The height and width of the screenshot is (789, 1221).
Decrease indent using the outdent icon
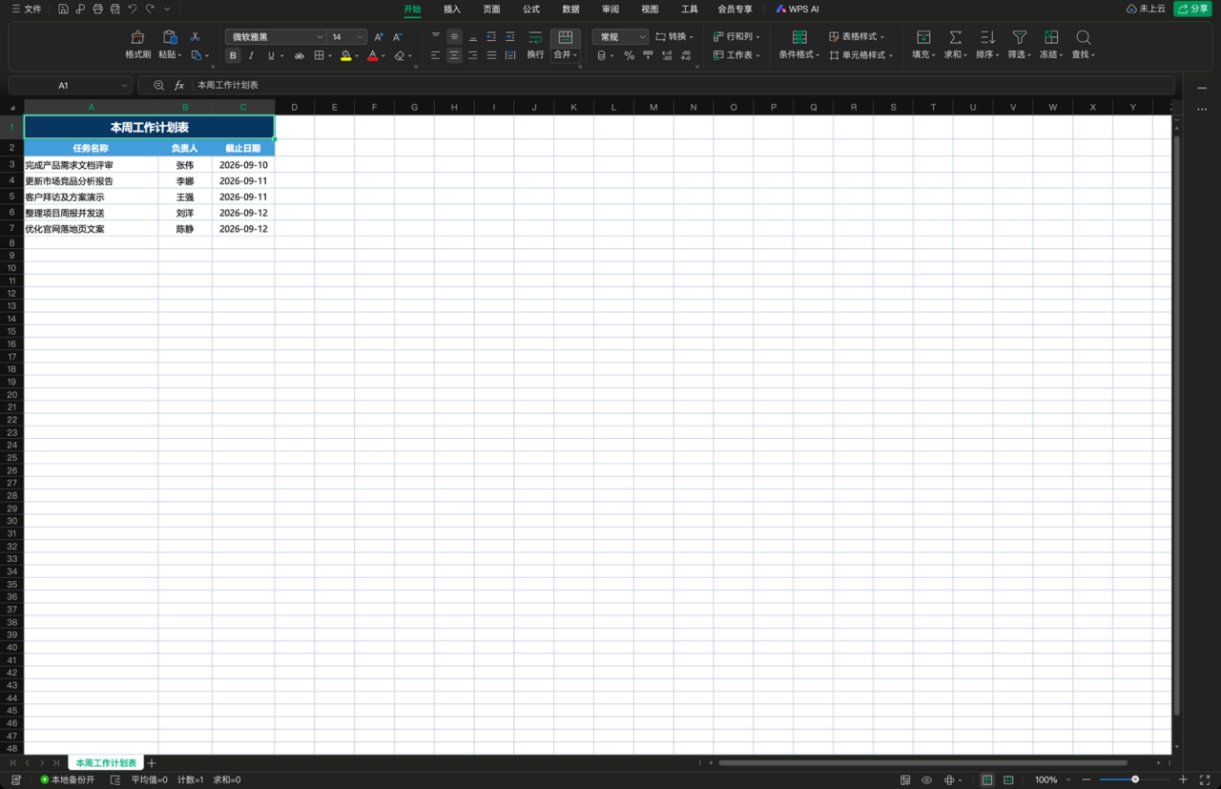491,37
